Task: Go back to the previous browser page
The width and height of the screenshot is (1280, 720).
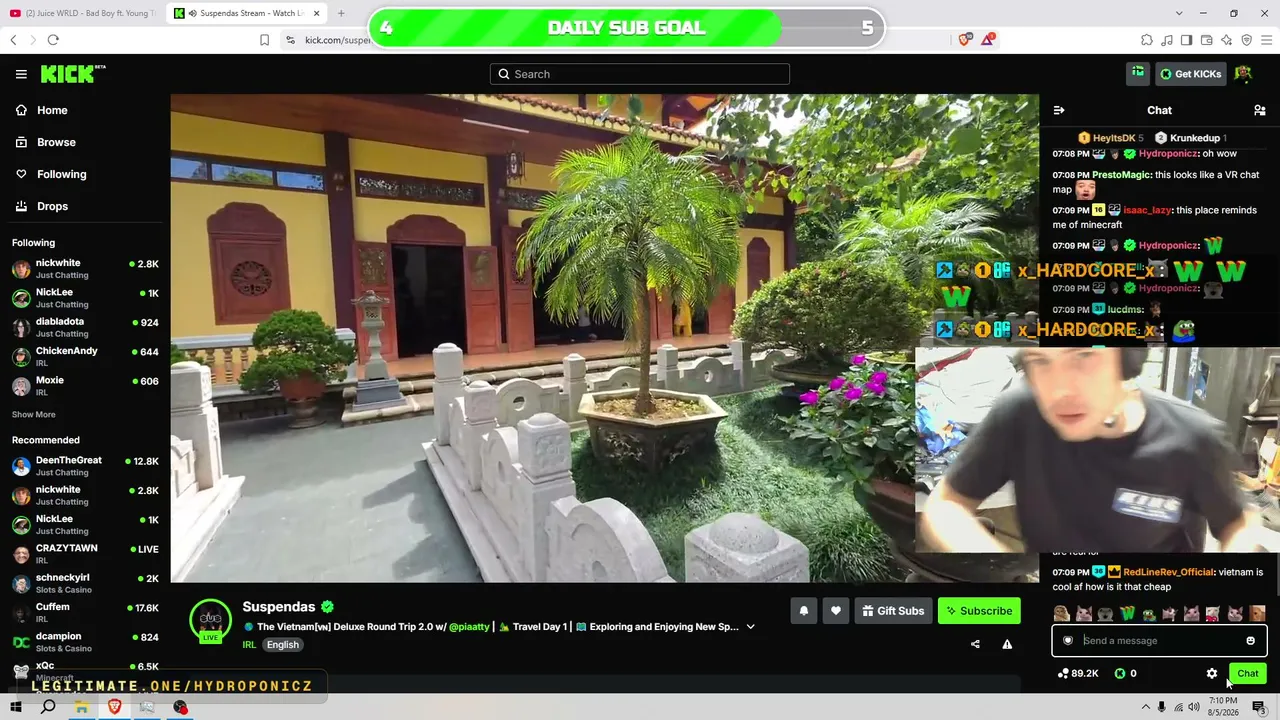Action: pos(13,40)
